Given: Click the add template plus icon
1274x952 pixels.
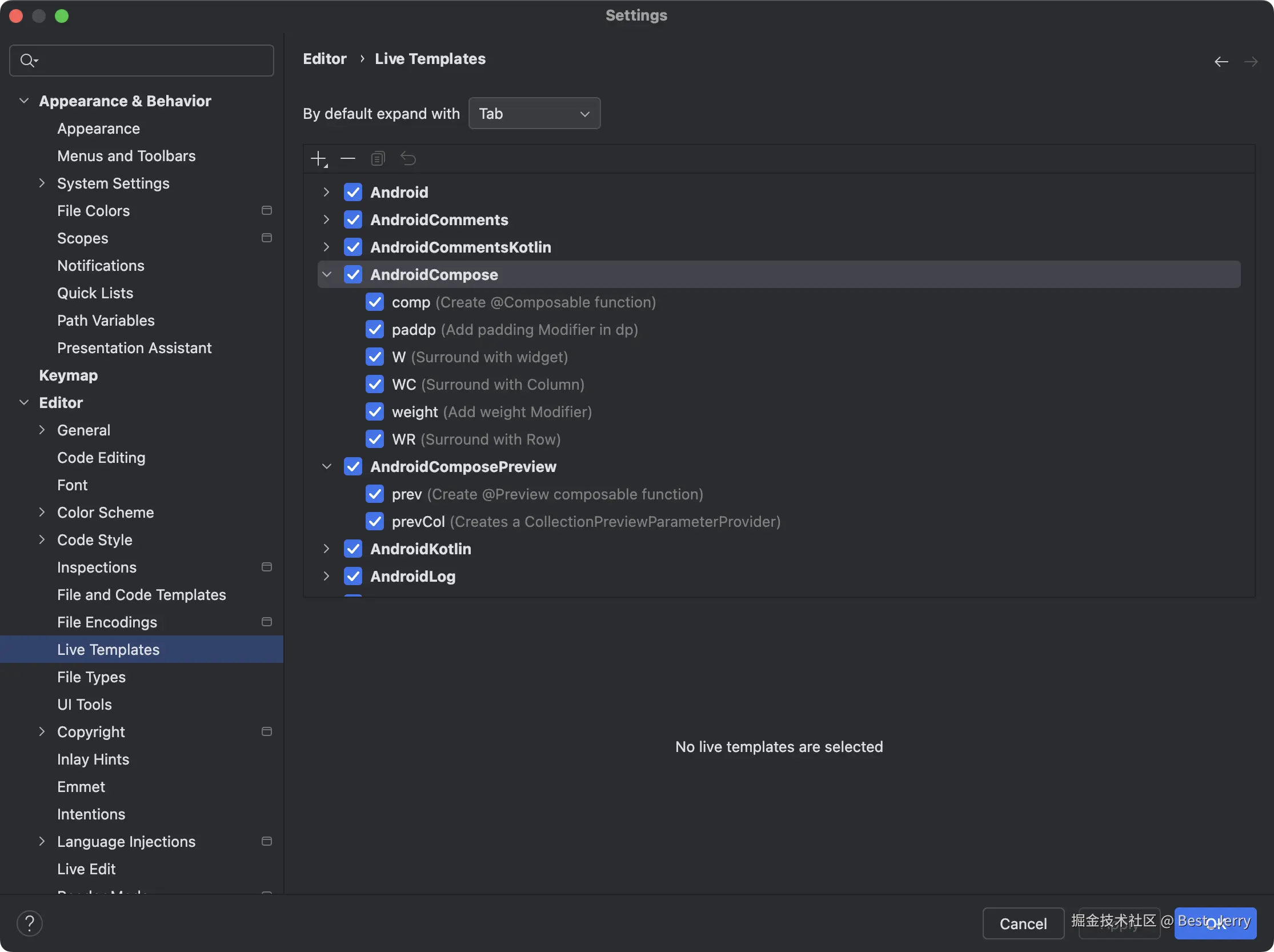Looking at the screenshot, I should pos(318,158).
